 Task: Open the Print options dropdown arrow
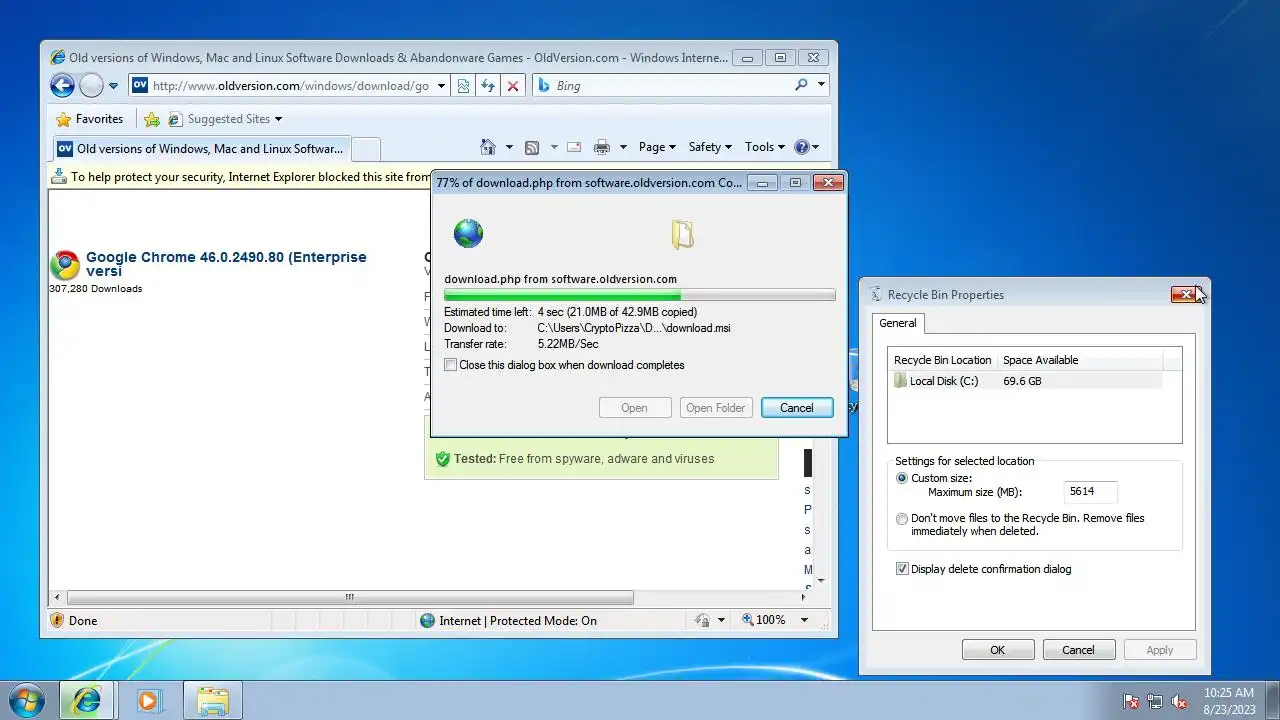point(623,147)
